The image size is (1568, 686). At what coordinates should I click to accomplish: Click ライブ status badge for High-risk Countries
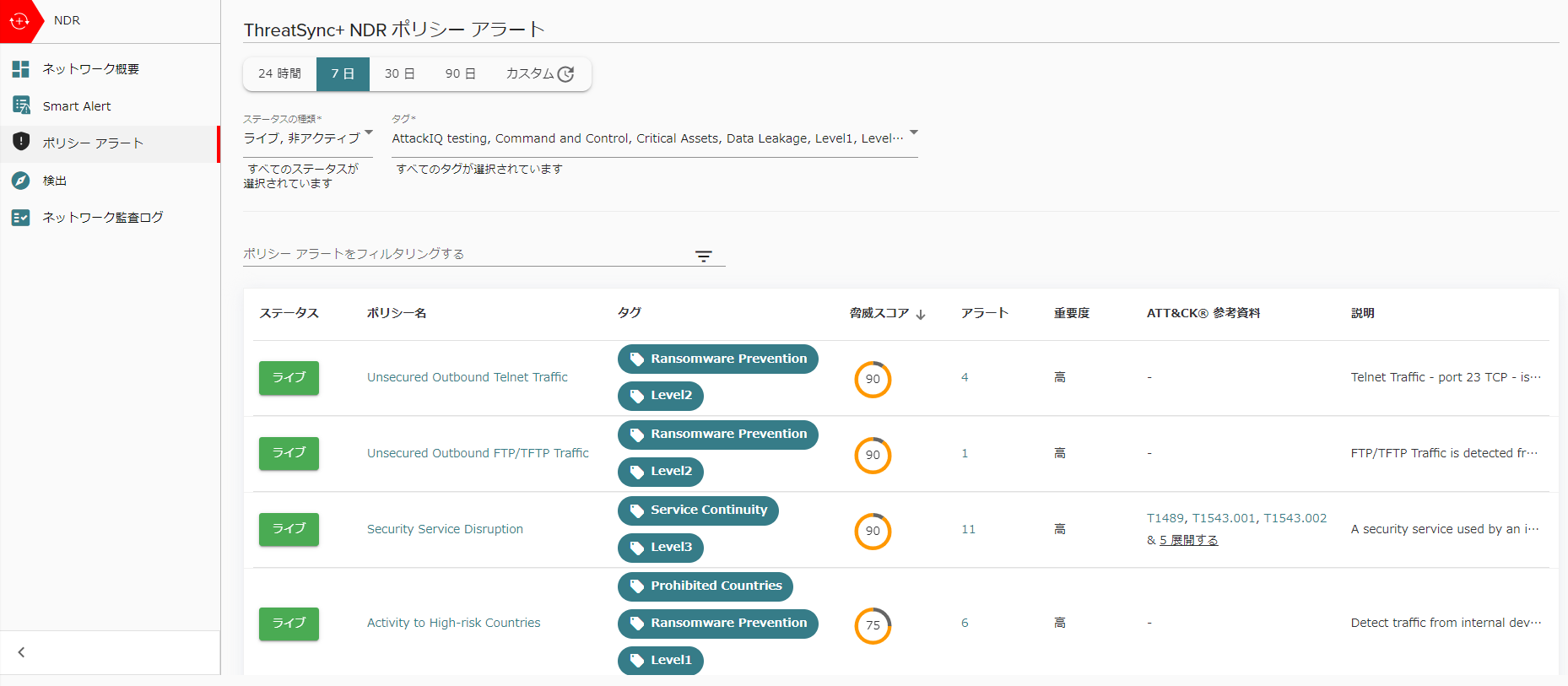click(289, 624)
